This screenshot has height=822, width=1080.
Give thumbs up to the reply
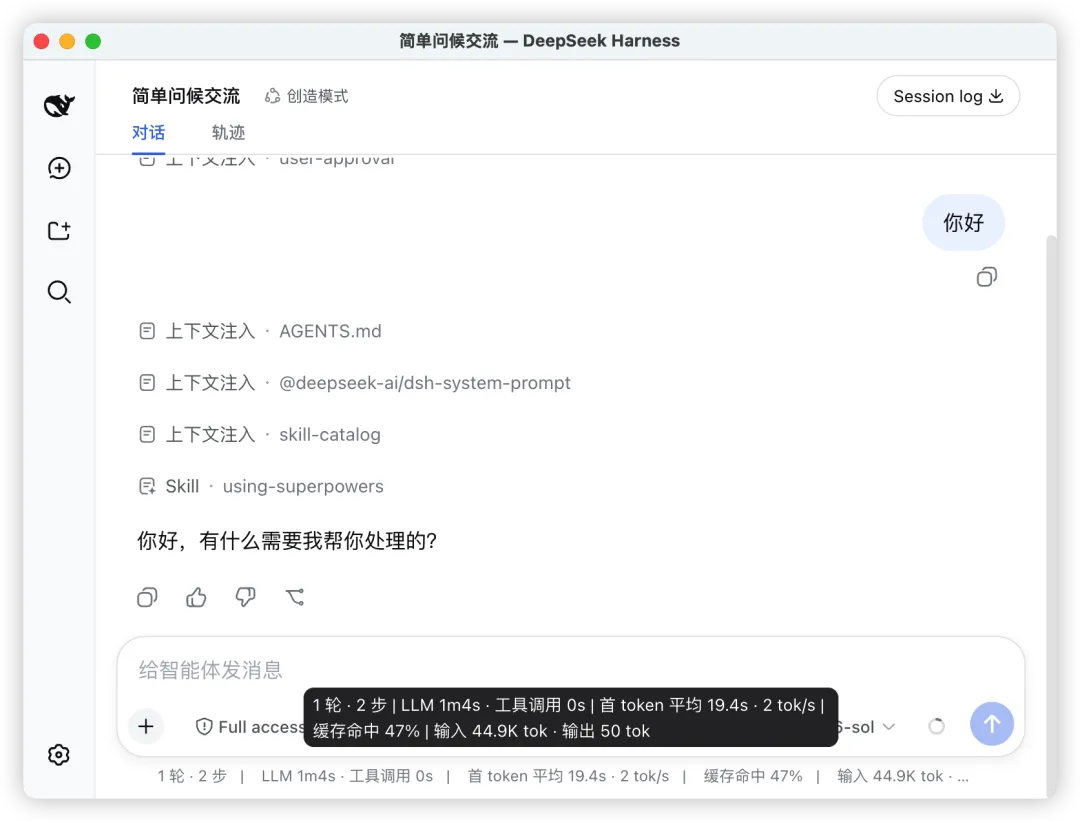point(196,597)
